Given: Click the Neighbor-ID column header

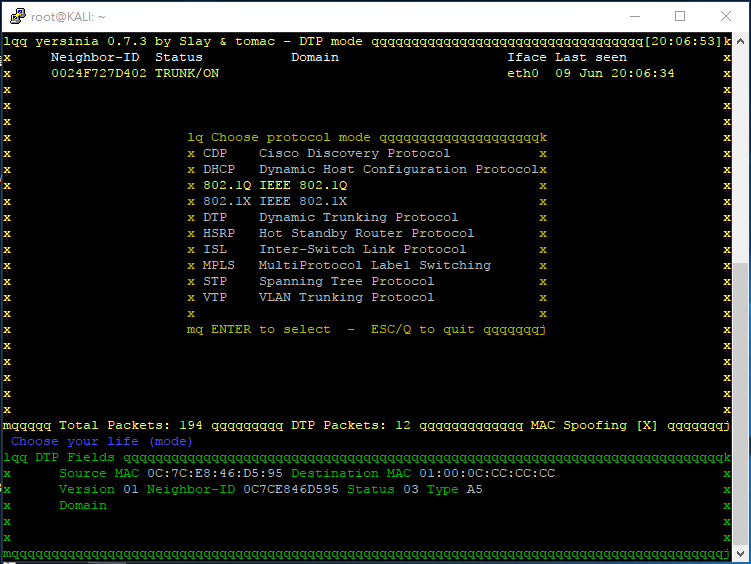Looking at the screenshot, I should (x=95, y=57).
